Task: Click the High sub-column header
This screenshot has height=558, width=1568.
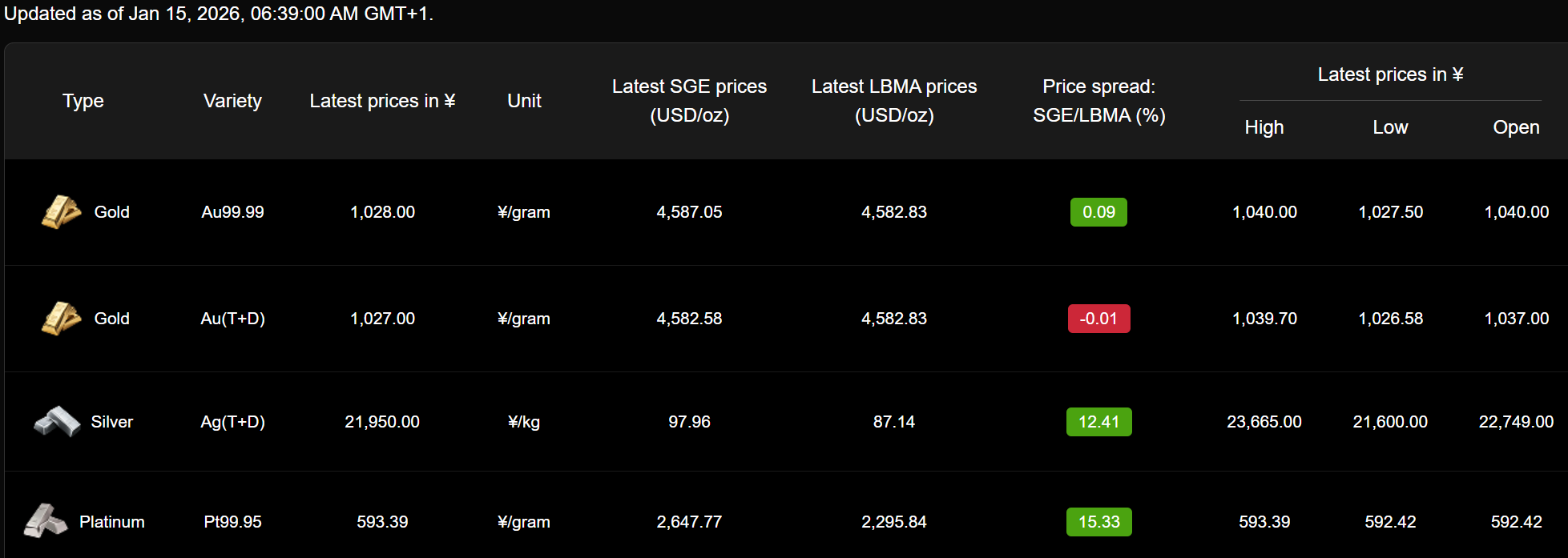Action: [x=1264, y=127]
